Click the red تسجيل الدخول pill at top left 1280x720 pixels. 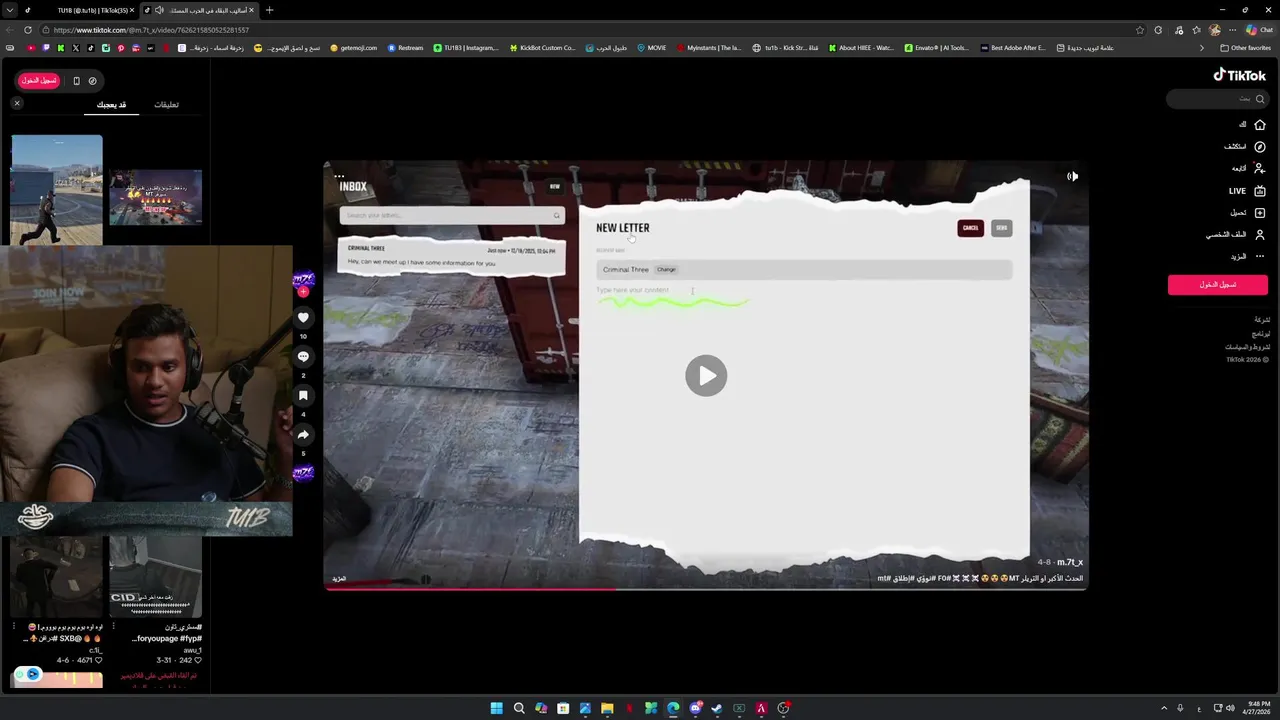39,80
